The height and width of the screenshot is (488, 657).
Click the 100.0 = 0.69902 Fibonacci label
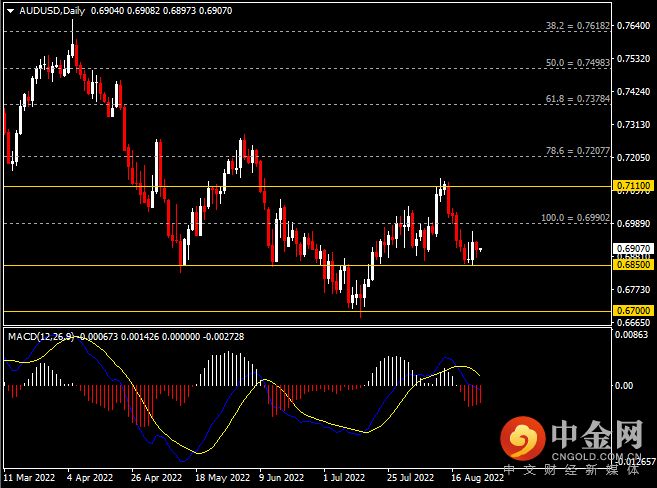coord(575,218)
